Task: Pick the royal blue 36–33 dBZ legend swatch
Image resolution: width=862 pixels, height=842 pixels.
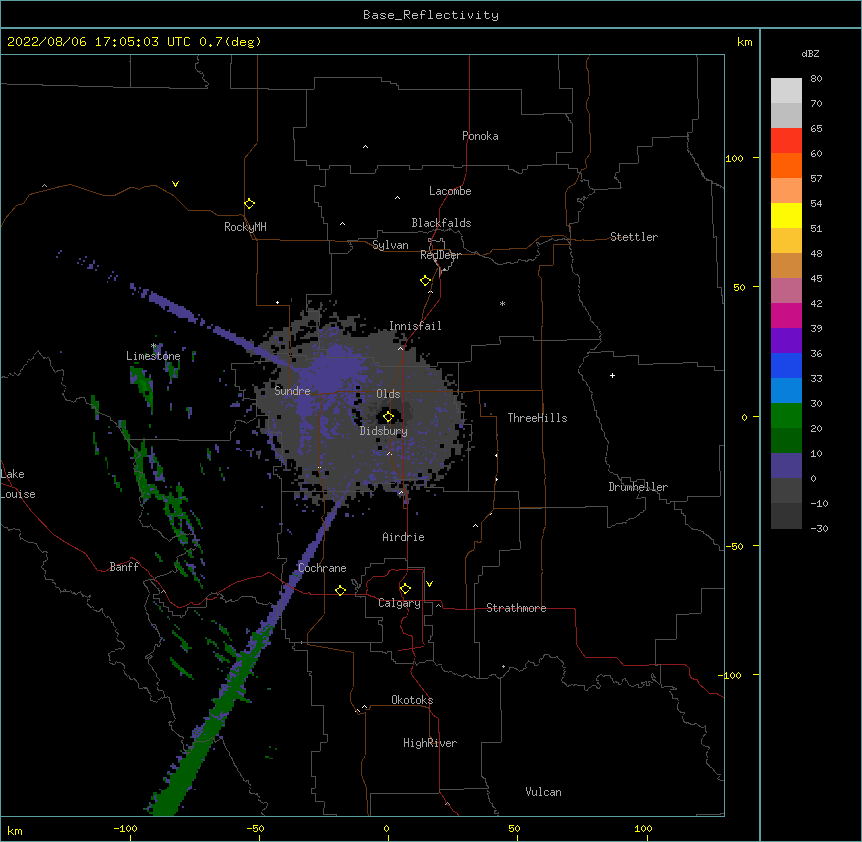Action: point(786,365)
